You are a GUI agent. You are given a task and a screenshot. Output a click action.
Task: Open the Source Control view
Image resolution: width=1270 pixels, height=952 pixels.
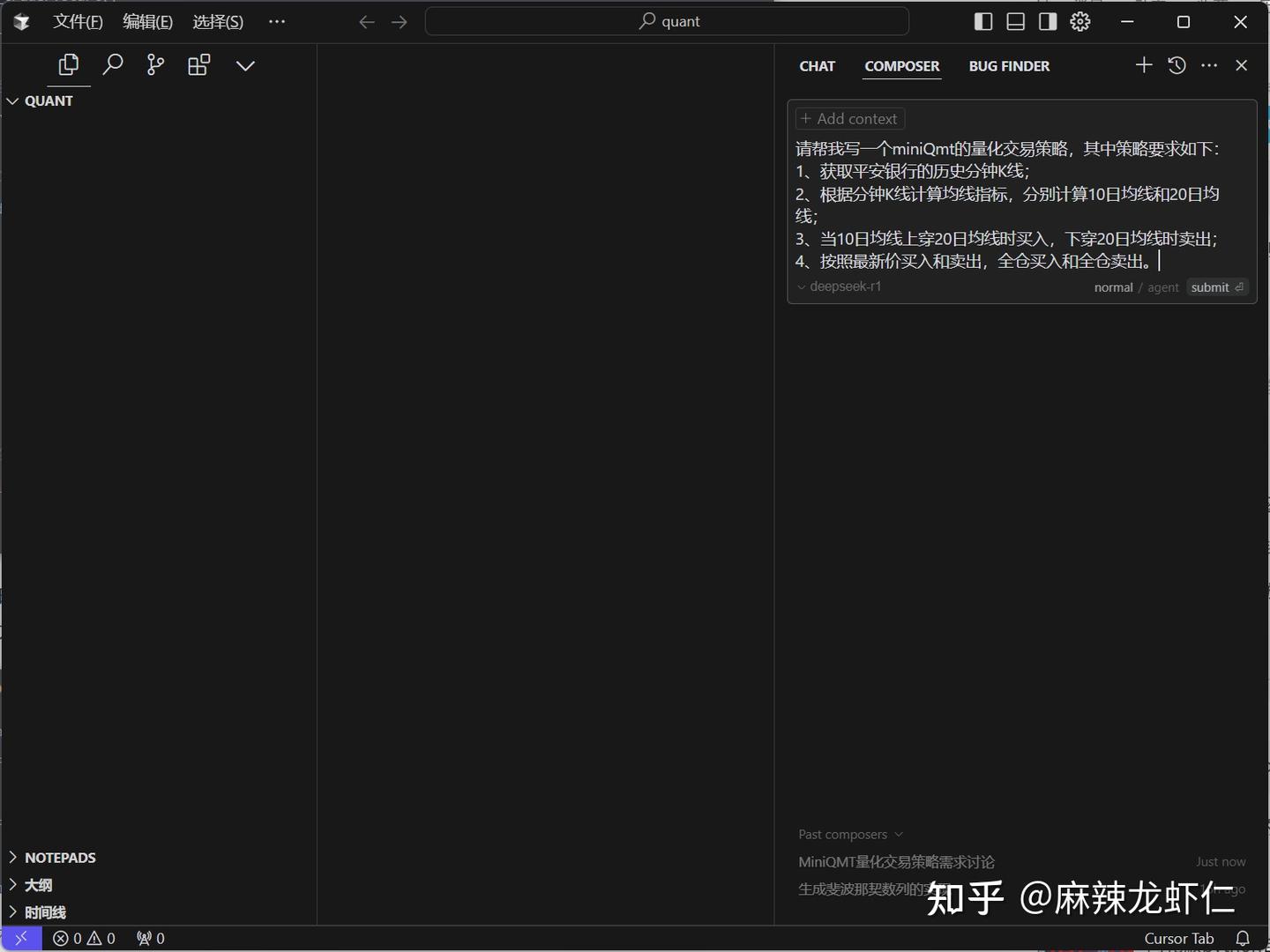tap(155, 65)
